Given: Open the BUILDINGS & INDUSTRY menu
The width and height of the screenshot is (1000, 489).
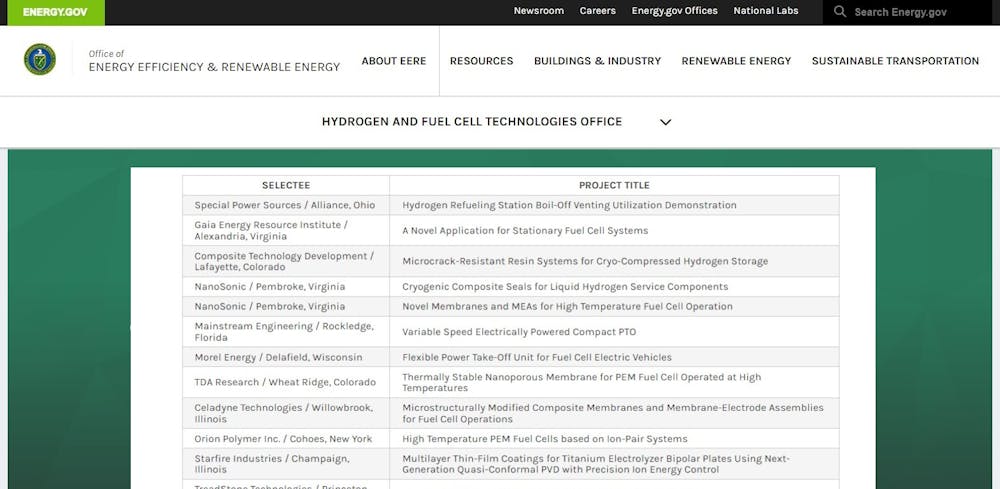Looking at the screenshot, I should point(597,61).
